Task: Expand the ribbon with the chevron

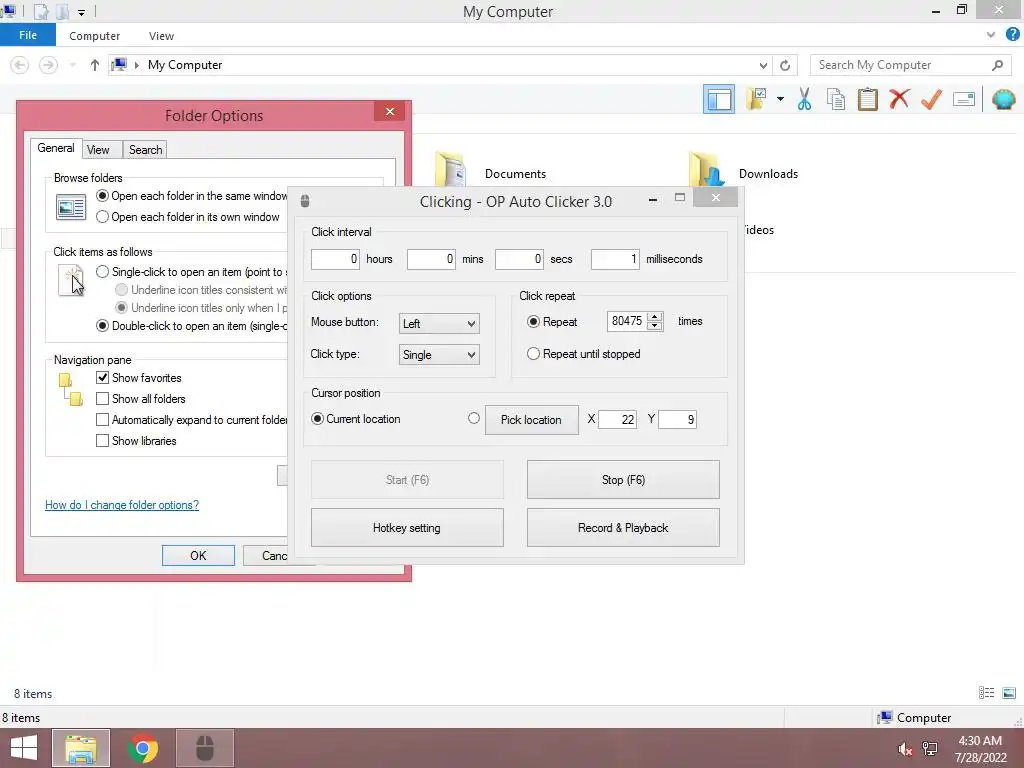Action: pyautogui.click(x=991, y=35)
